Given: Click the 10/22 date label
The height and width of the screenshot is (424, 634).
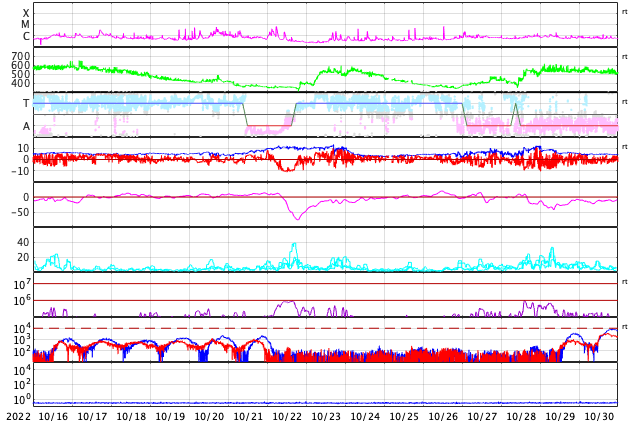Looking at the screenshot, I should point(287,416).
